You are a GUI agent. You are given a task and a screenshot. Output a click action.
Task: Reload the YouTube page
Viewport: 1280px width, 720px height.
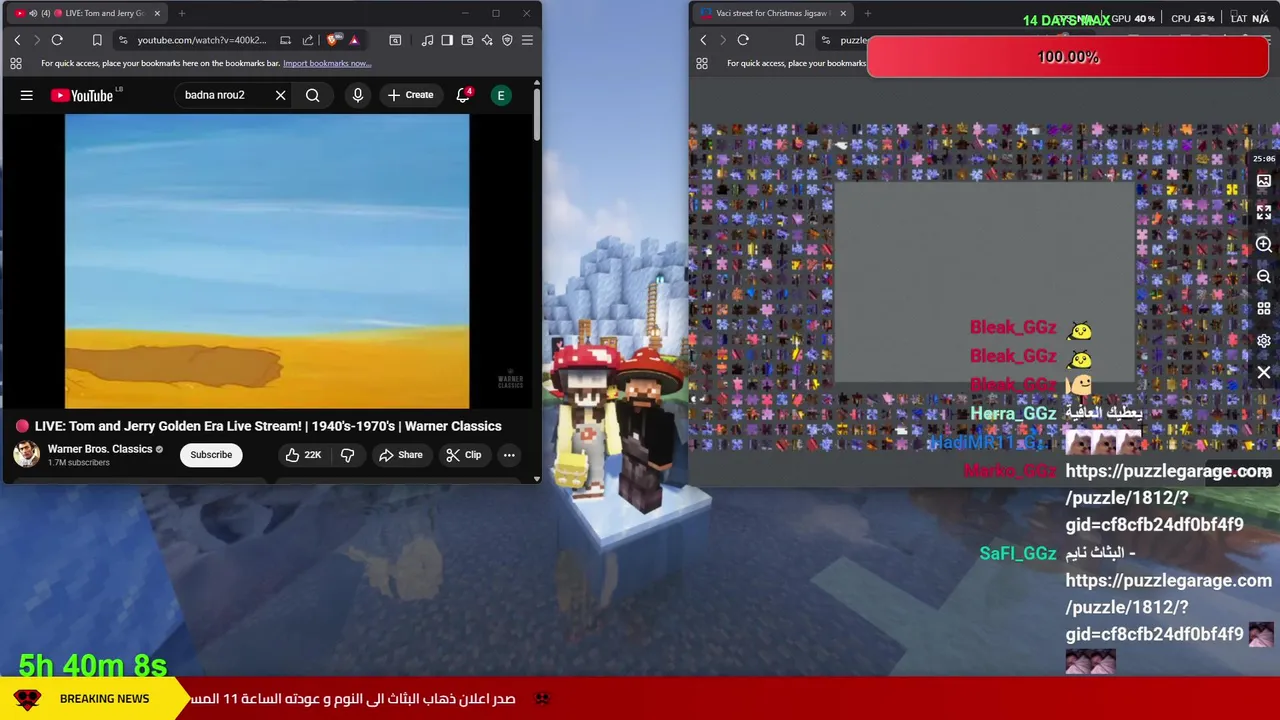(57, 40)
